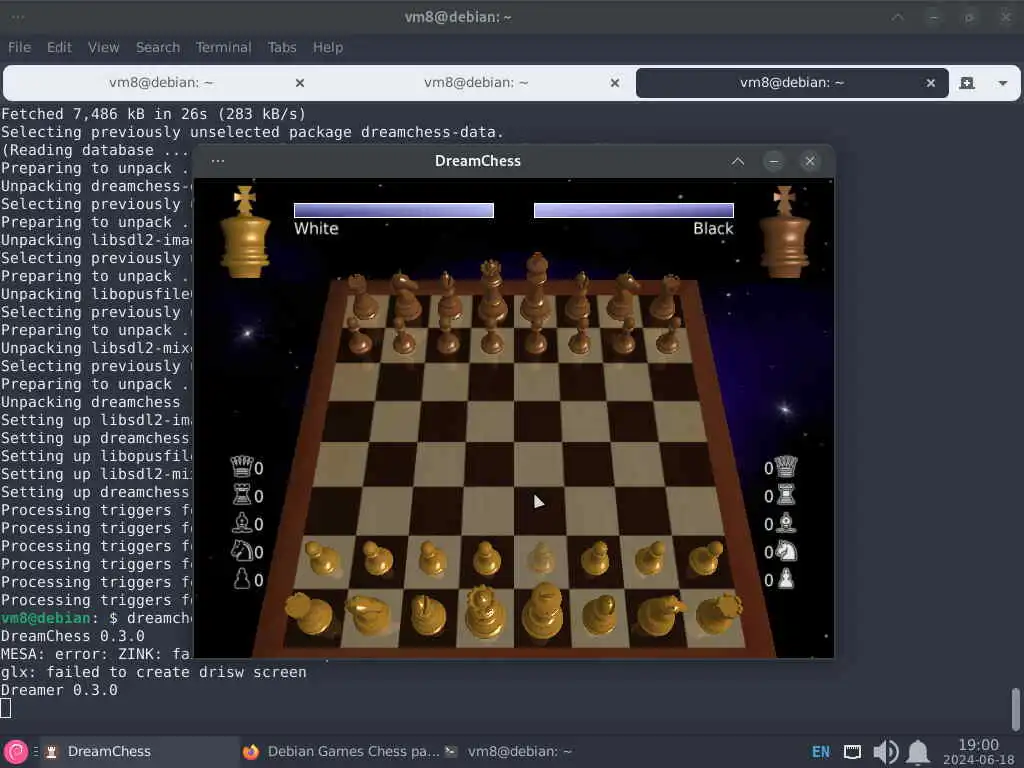Click Black's captured pawn counter icon
Image resolution: width=1024 pixels, height=768 pixels.
click(786, 579)
